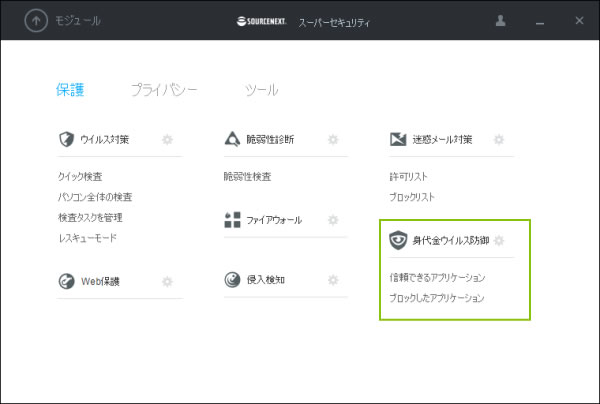Open 侵入検知 settings gear
The height and width of the screenshot is (404, 600).
pos(333,280)
